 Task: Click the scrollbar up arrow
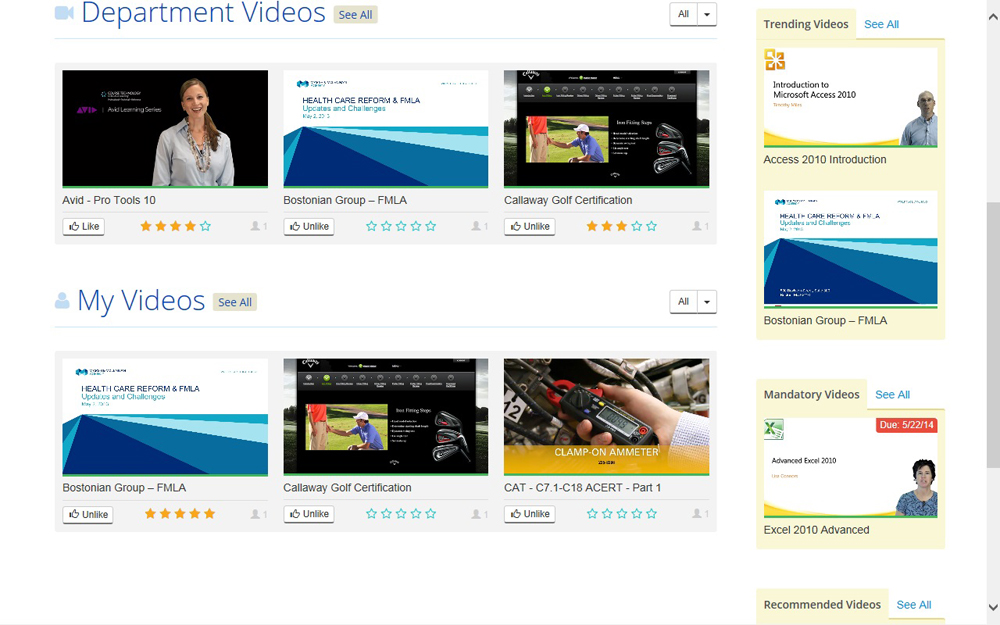993,17
